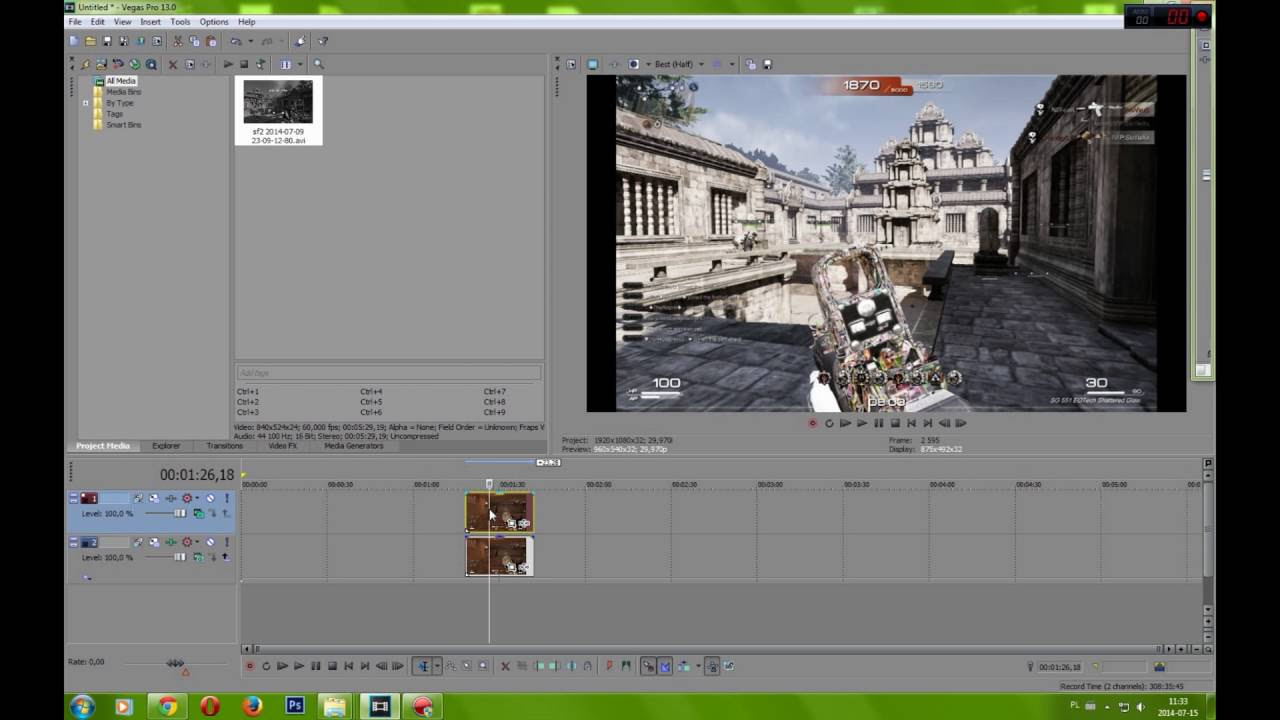Image resolution: width=1280 pixels, height=720 pixels.
Task: Click Pause under the video preview
Action: coord(878,423)
